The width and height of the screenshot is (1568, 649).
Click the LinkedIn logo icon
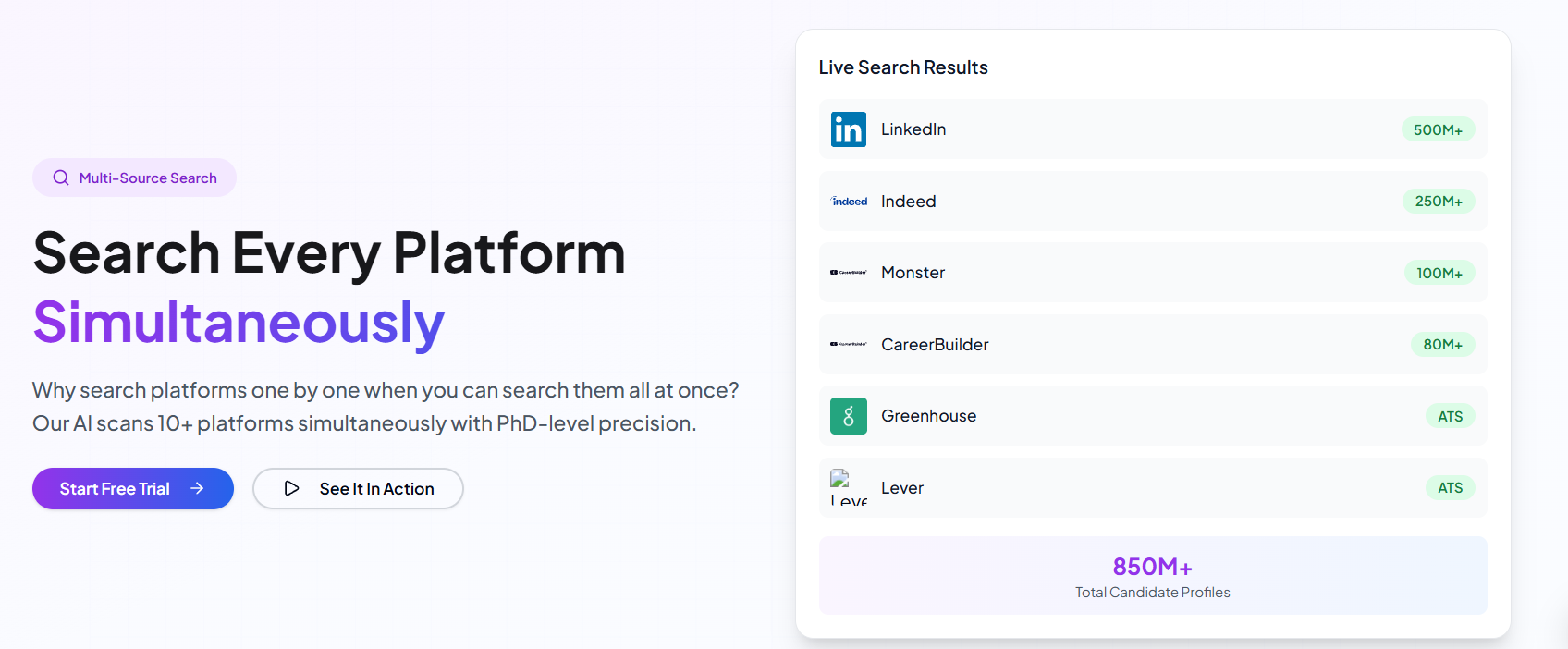849,129
